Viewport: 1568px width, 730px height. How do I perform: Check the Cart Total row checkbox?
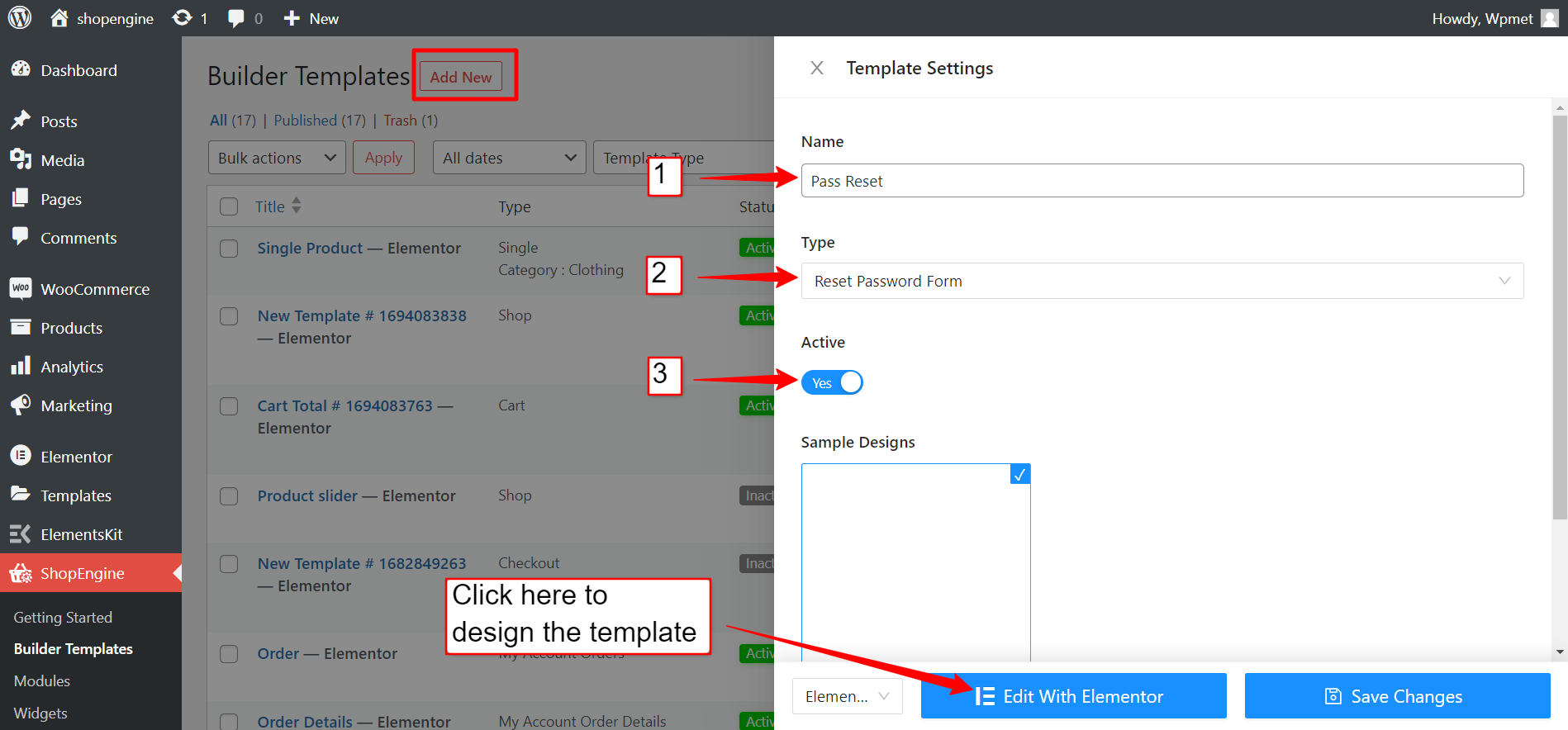coord(229,406)
